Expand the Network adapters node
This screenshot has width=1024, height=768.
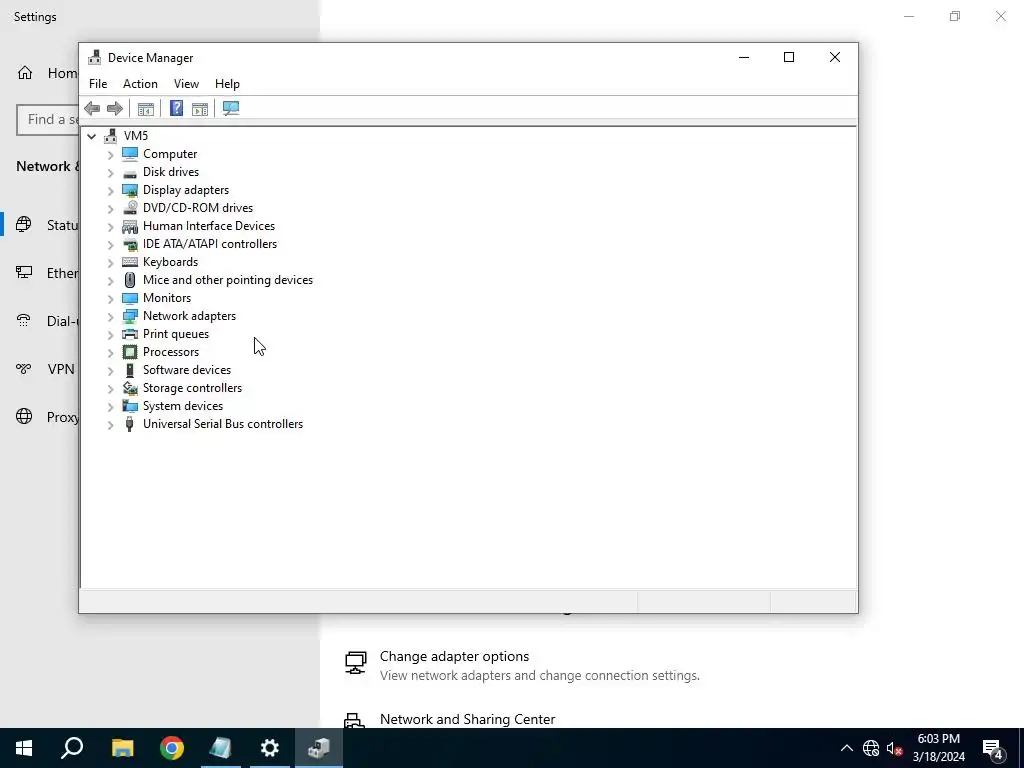(110, 317)
